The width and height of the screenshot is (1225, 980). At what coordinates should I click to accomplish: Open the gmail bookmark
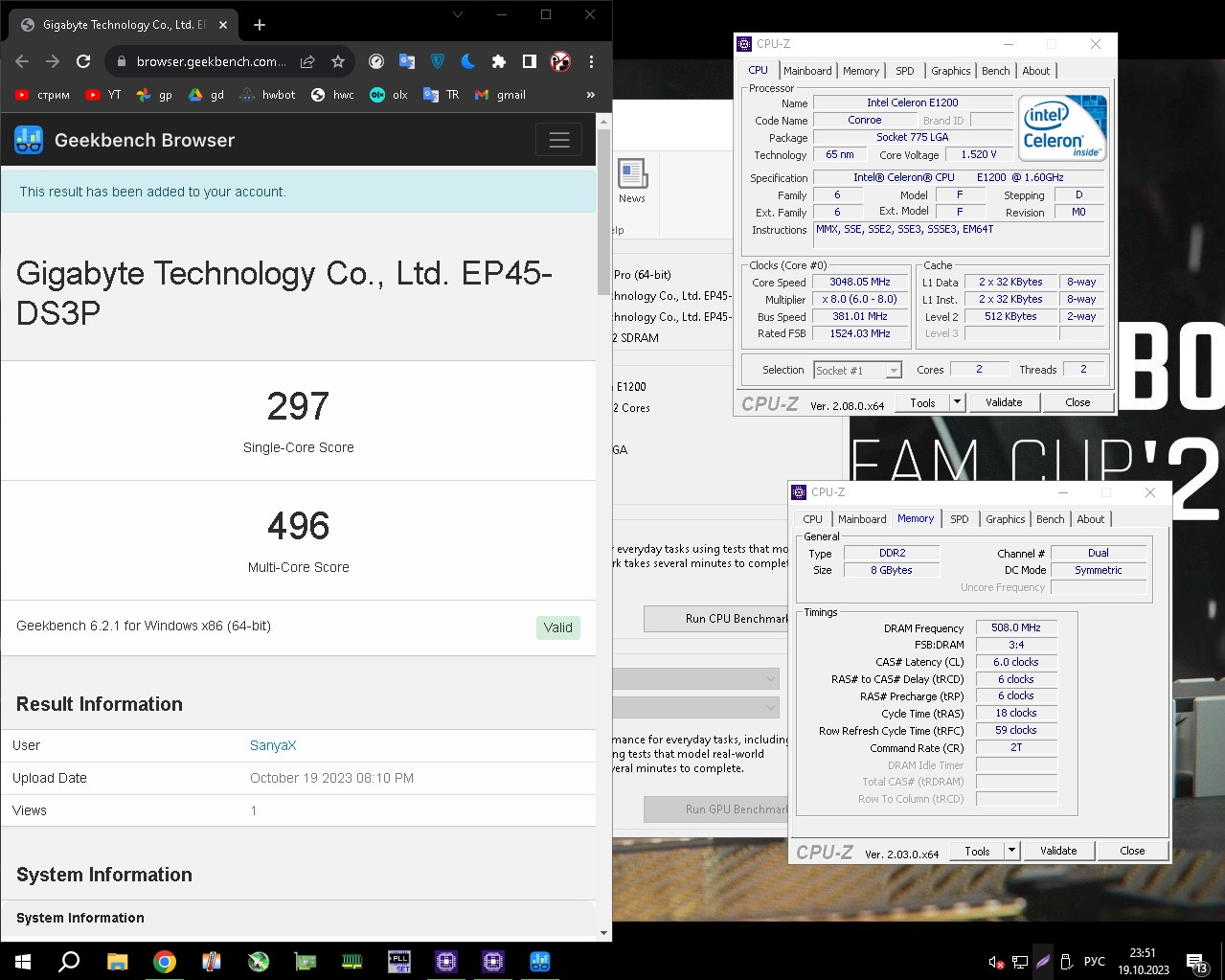[501, 95]
